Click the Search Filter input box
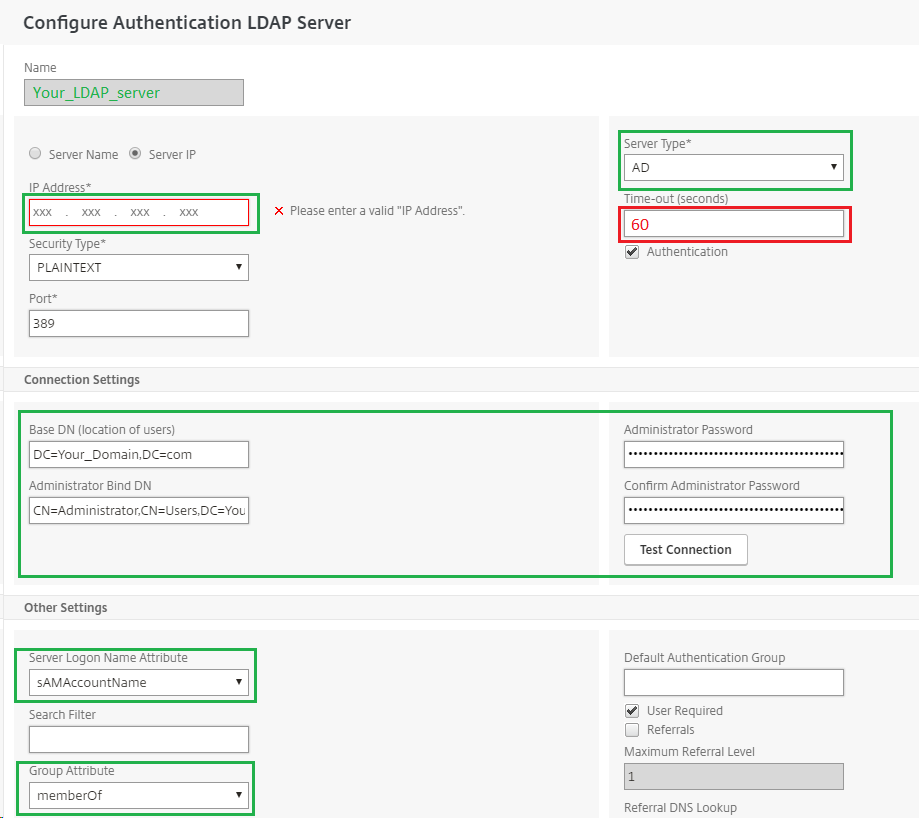 tap(138, 739)
